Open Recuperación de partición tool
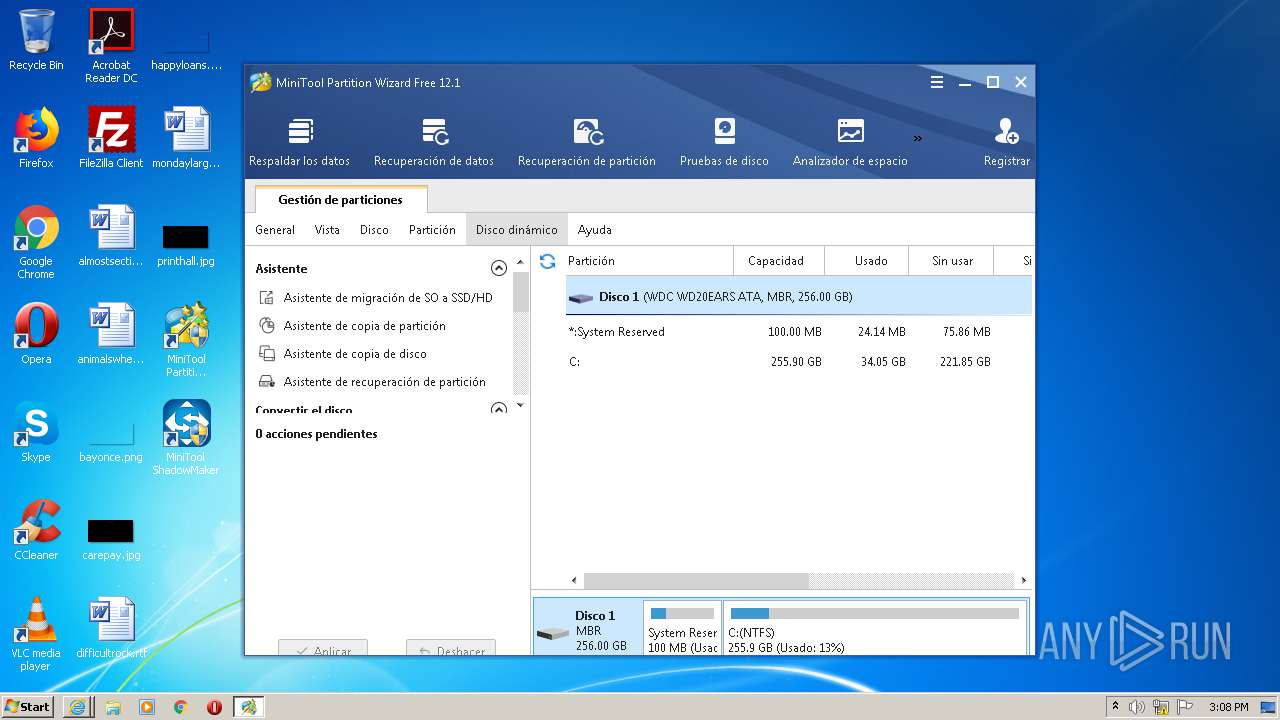The height and width of the screenshot is (720, 1280). tap(587, 142)
